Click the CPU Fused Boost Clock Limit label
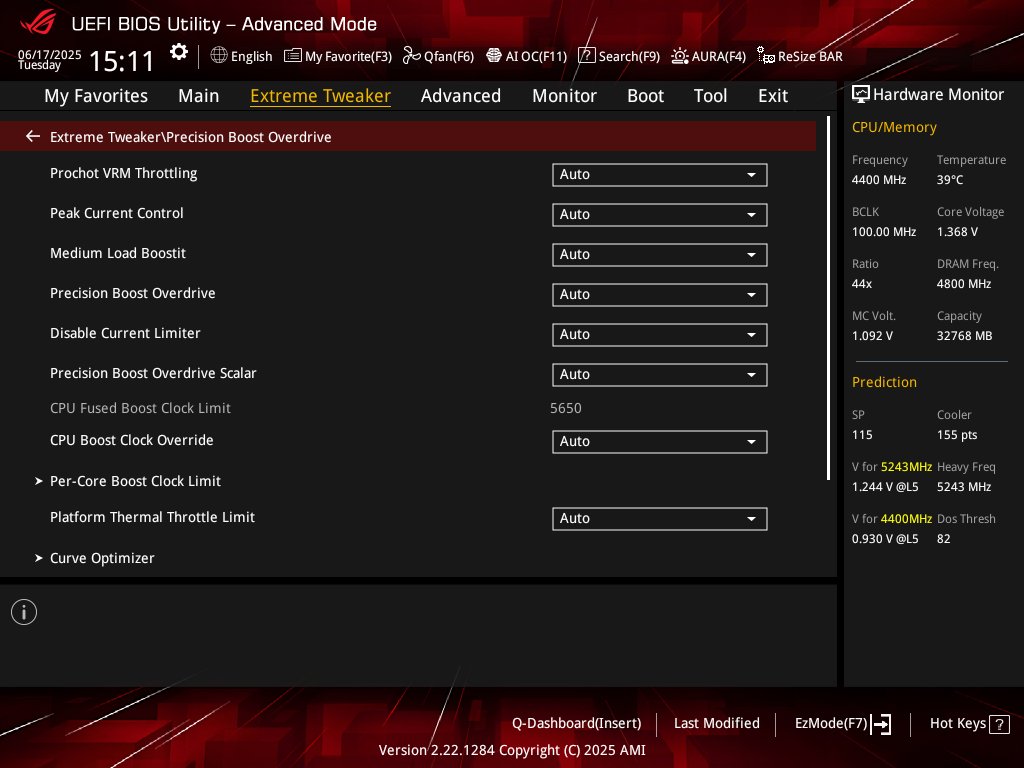 pyautogui.click(x=140, y=408)
